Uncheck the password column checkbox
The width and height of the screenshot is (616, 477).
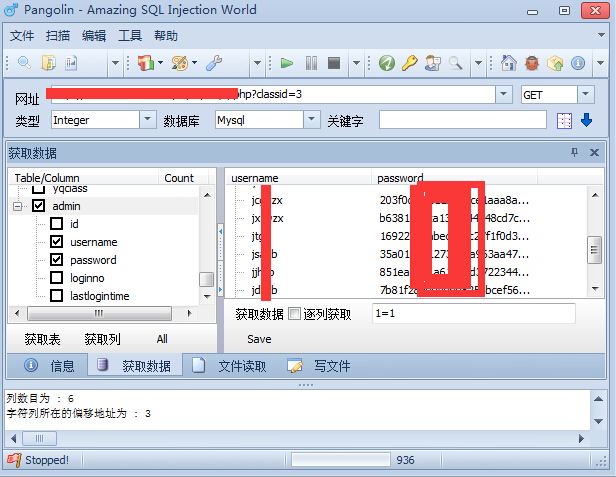pyautogui.click(x=57, y=260)
